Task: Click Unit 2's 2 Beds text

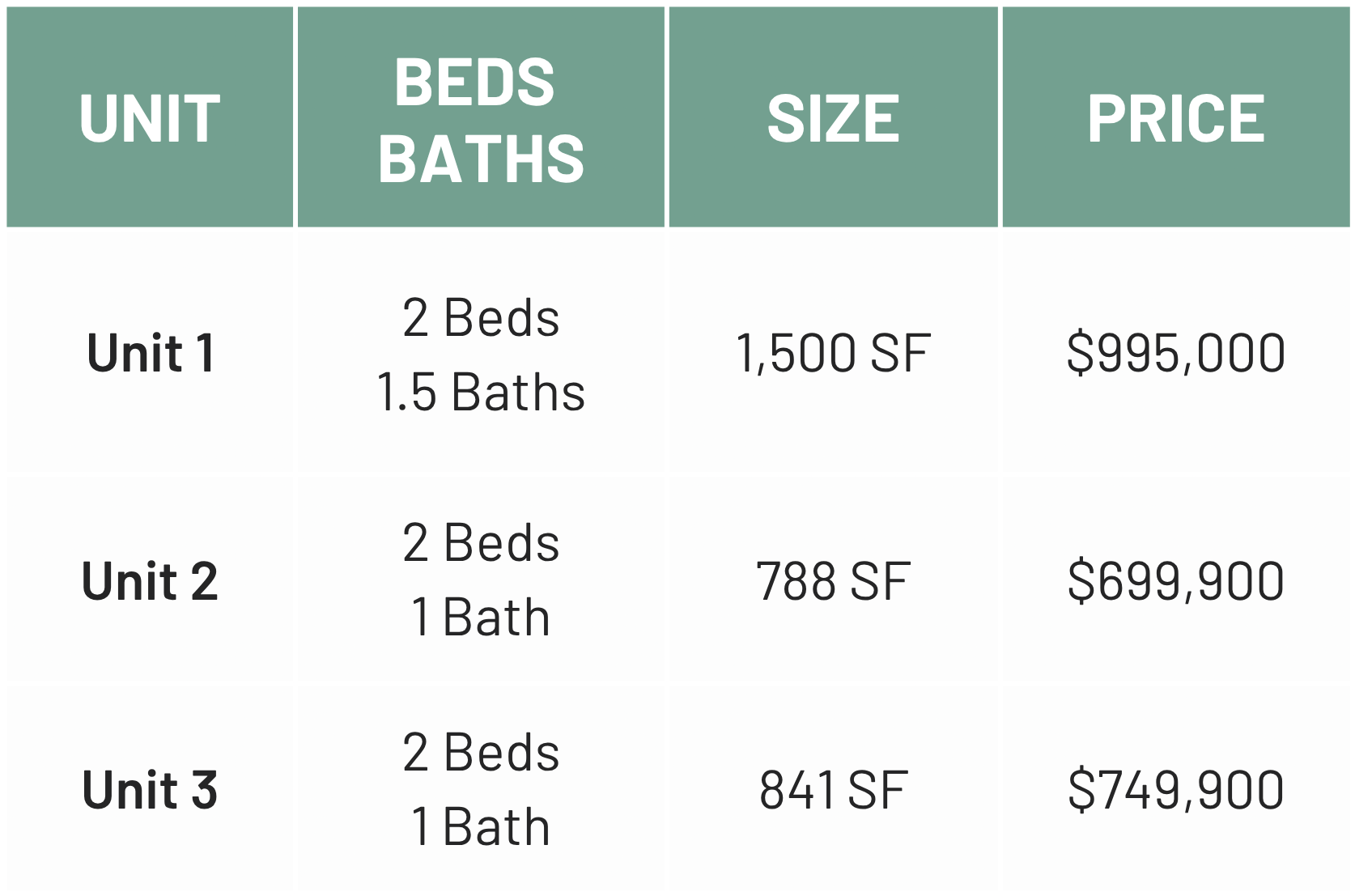Action: (x=481, y=542)
